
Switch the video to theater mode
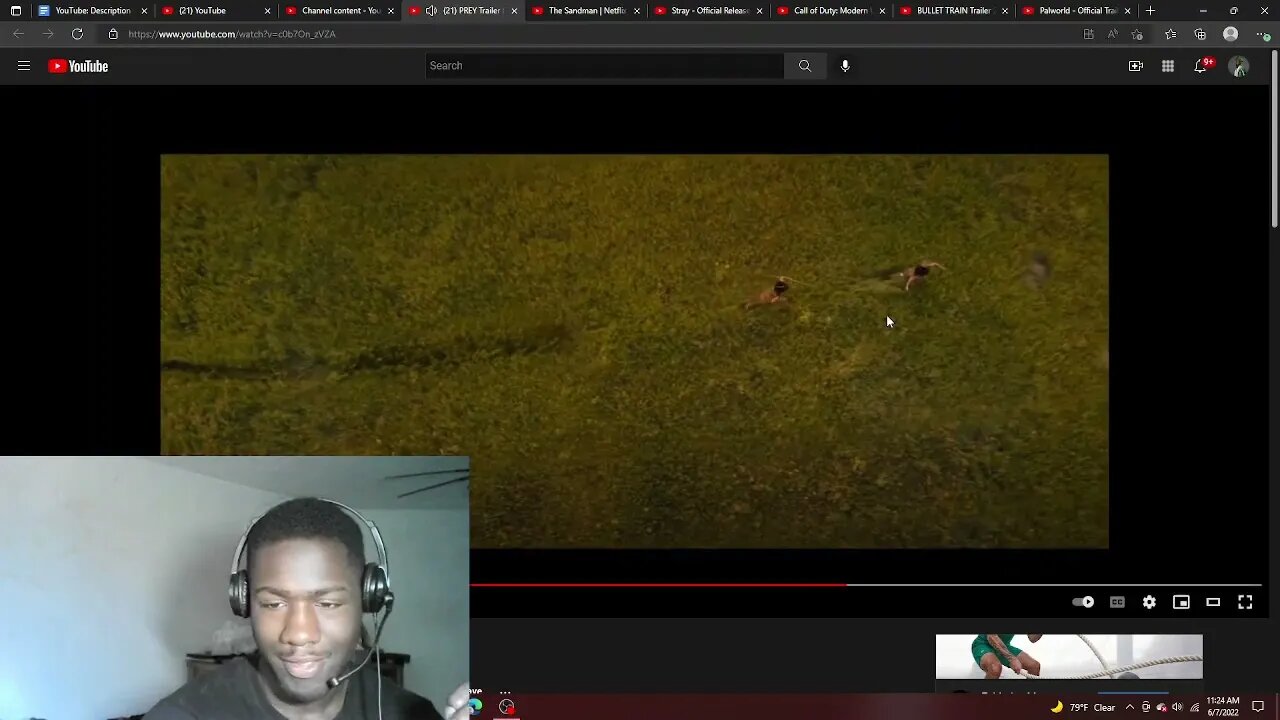pyautogui.click(x=1213, y=602)
